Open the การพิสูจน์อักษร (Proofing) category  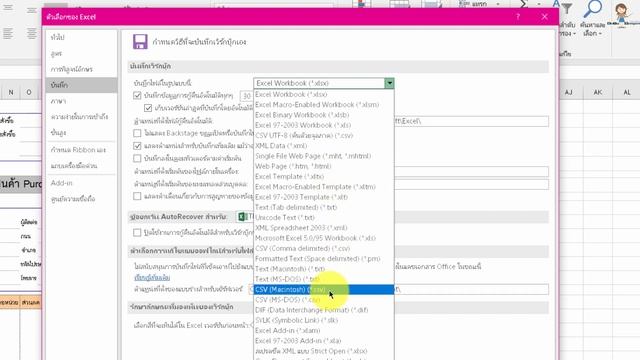pos(82,69)
